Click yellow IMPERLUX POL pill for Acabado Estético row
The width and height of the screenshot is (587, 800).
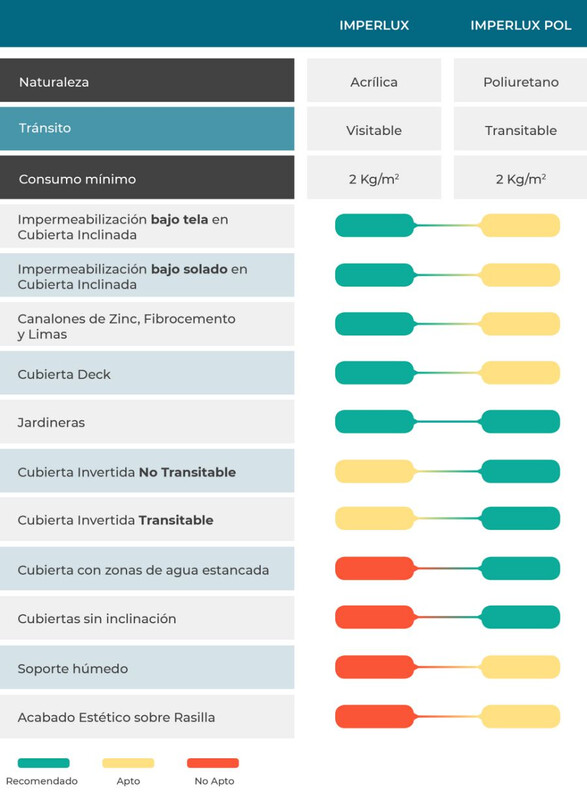click(520, 716)
